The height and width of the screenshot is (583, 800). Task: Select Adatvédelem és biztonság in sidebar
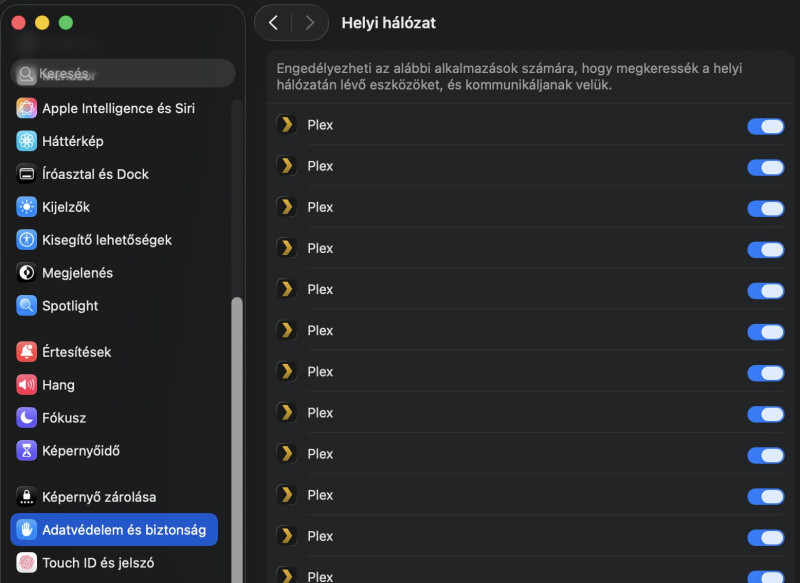point(114,529)
